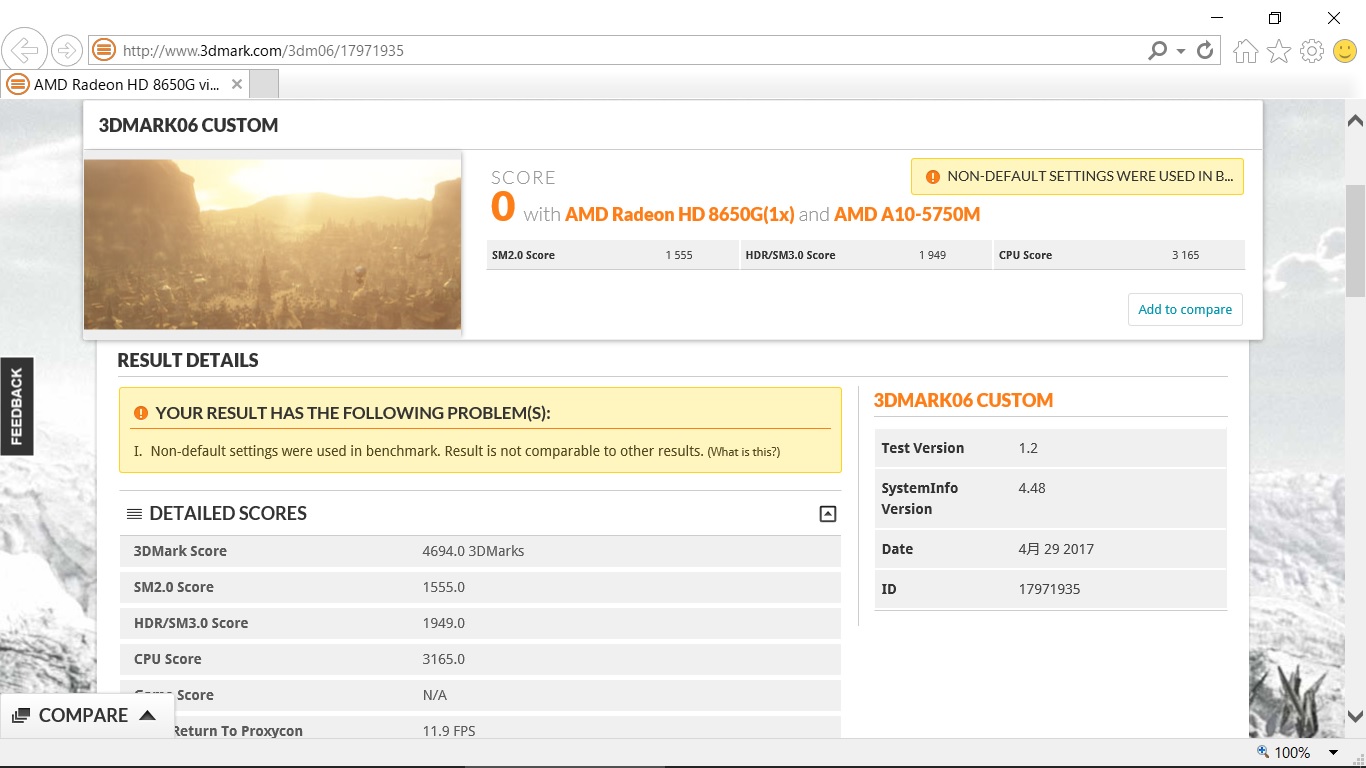Screen dimensions: 1366x768
Task: Select the '11.9 FPS' value
Action: pos(449,731)
